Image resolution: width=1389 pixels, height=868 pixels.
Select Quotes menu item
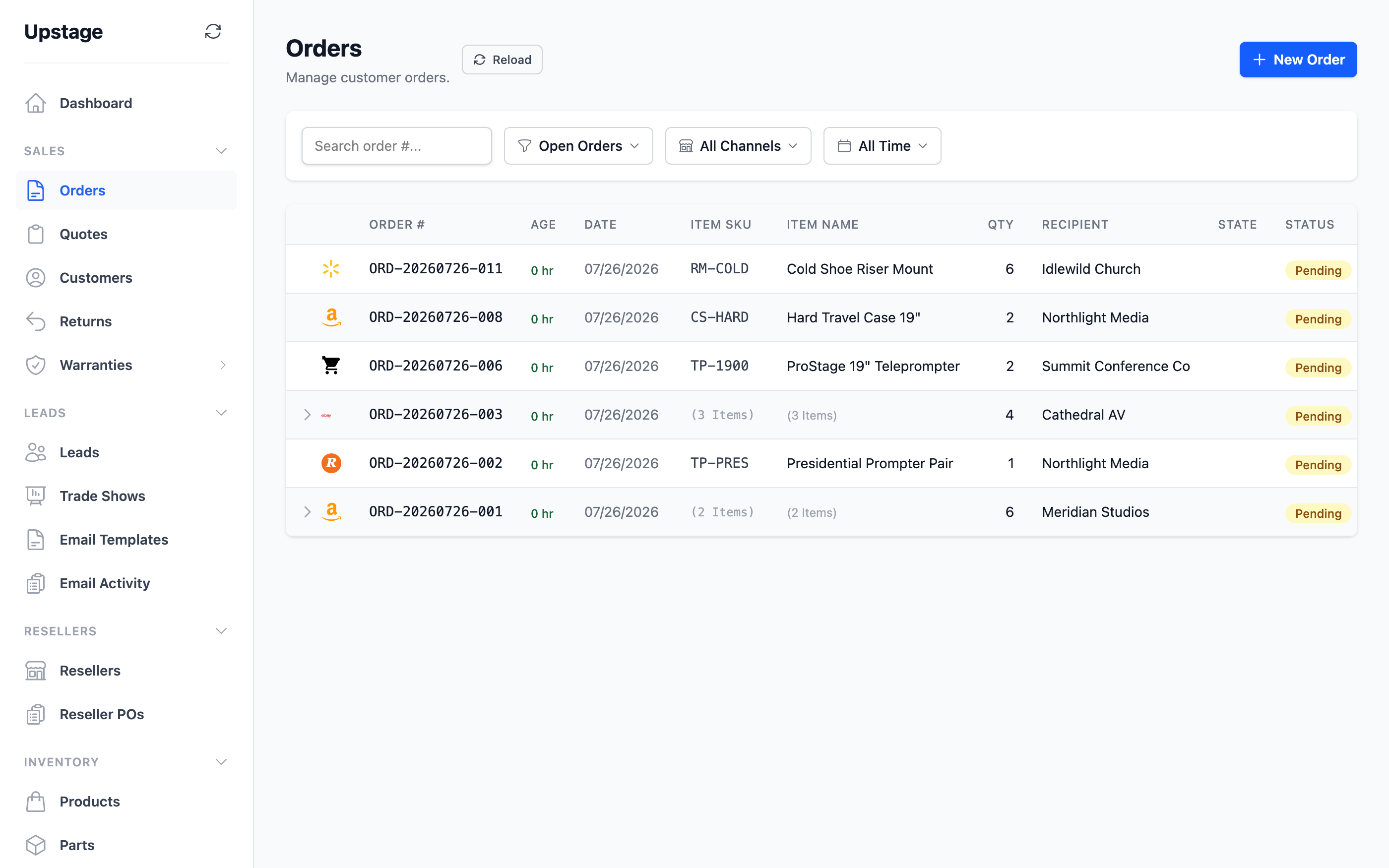click(x=126, y=234)
